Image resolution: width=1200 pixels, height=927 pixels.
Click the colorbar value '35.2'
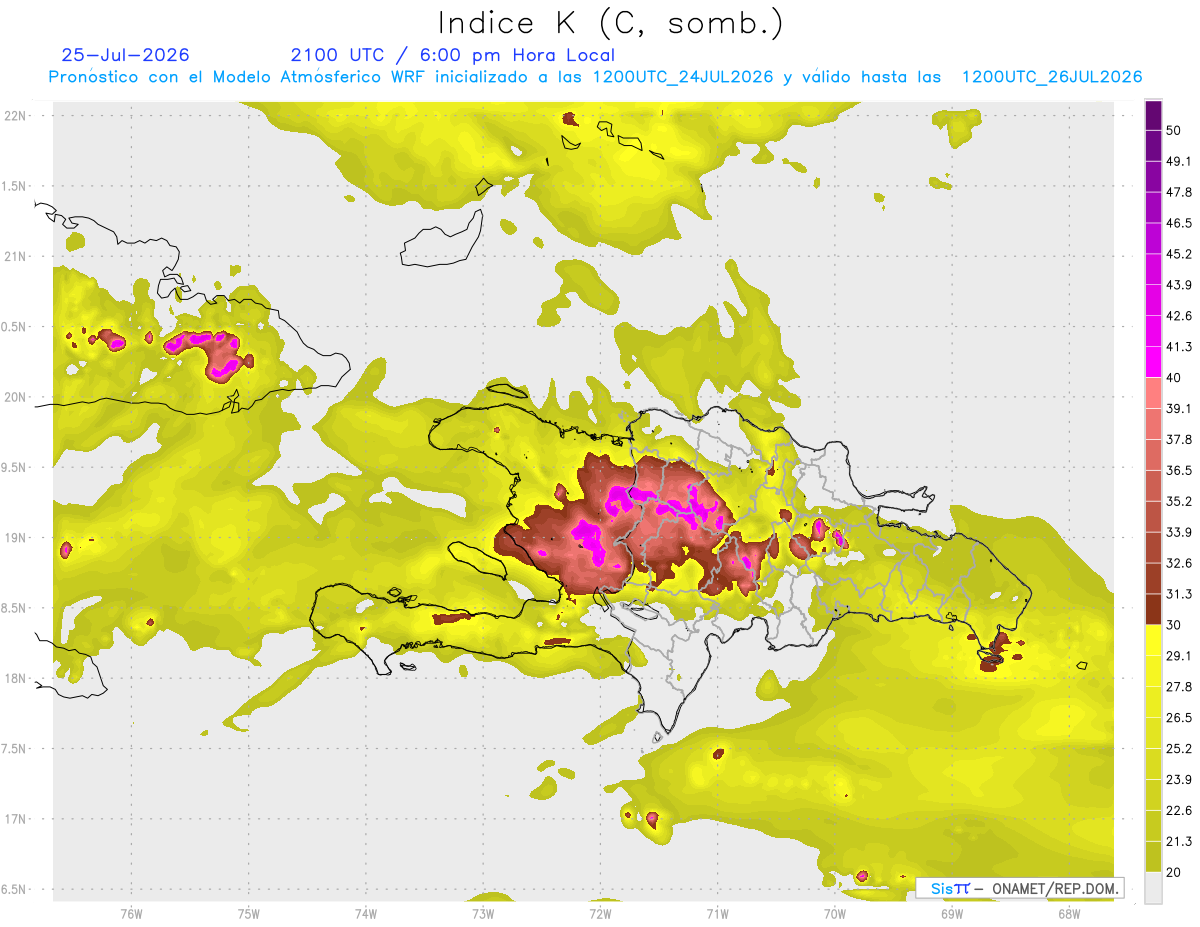1179,501
